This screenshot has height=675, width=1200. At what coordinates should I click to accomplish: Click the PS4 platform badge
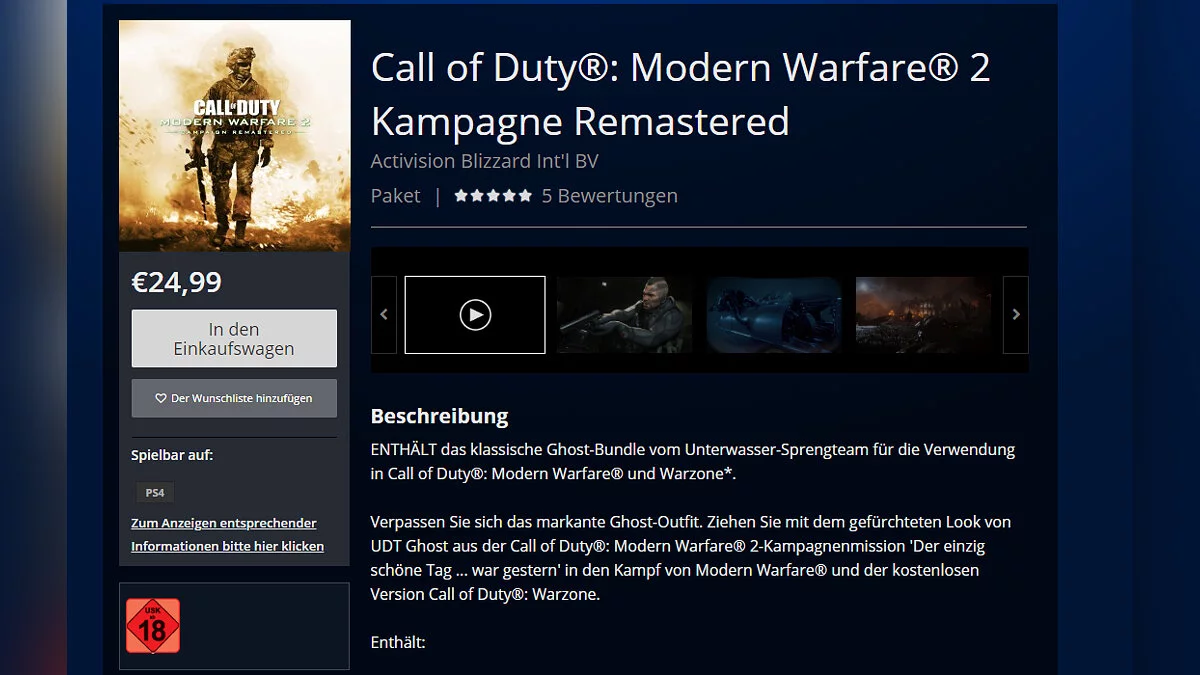tap(155, 493)
